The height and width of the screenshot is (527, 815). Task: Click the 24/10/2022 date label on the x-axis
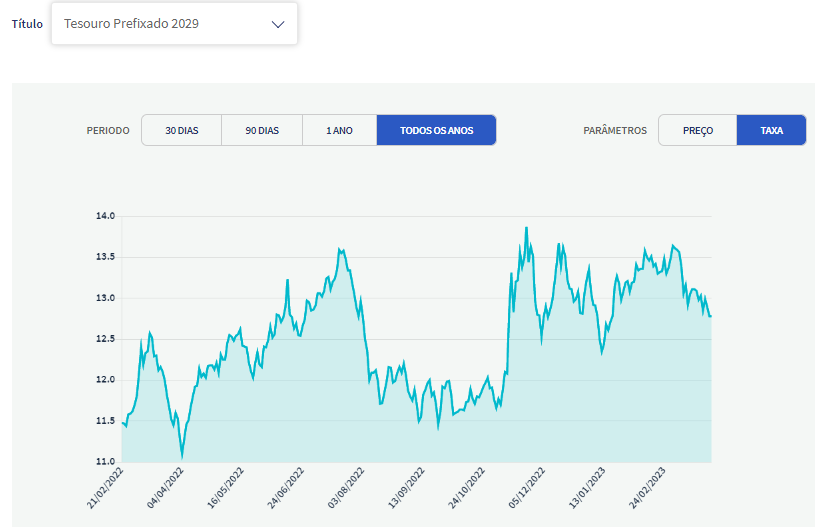click(467, 488)
